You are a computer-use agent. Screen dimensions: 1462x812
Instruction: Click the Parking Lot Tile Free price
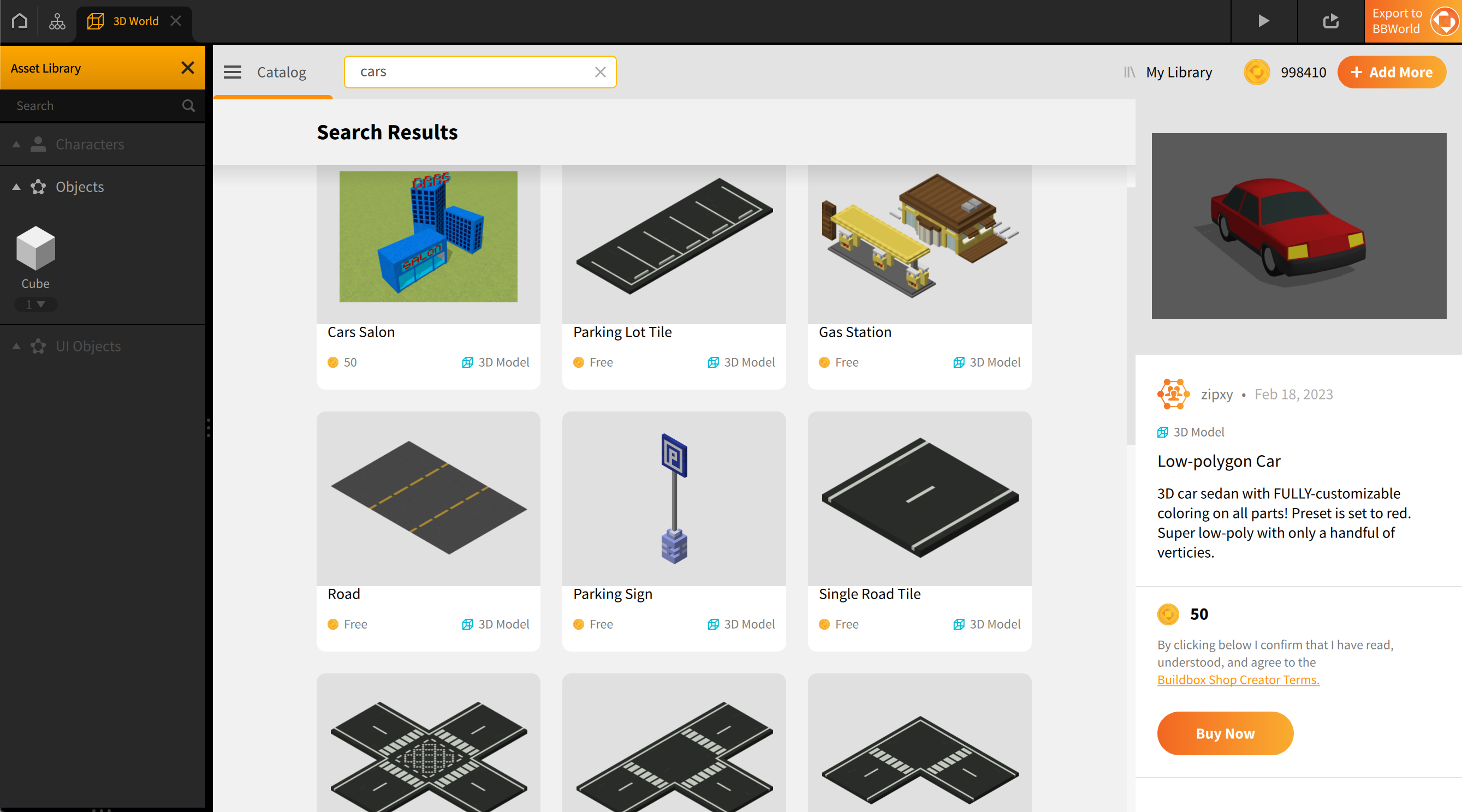point(601,362)
